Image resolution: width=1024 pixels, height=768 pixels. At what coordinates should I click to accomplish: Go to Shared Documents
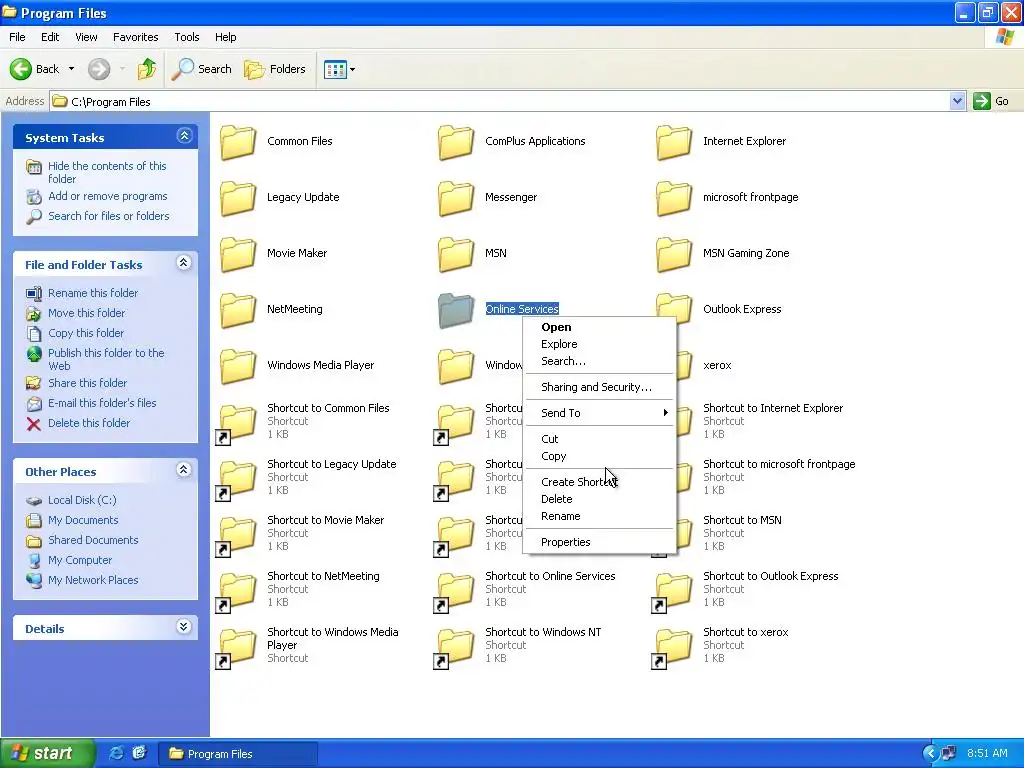(93, 540)
